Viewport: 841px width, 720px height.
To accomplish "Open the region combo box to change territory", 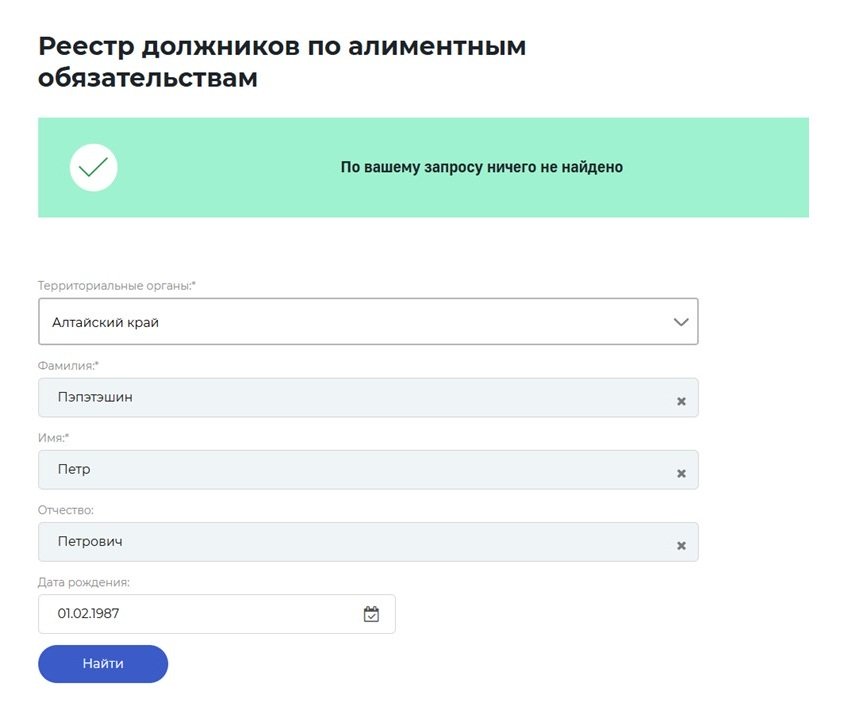I will 368,321.
